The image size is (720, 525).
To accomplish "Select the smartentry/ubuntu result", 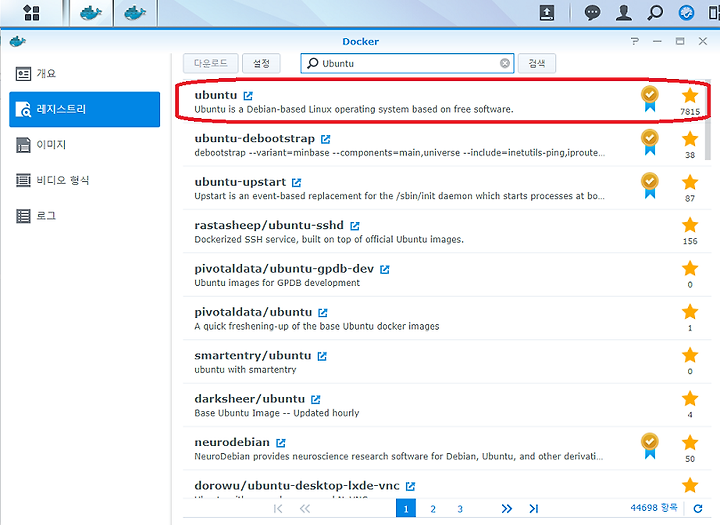I will pos(443,362).
